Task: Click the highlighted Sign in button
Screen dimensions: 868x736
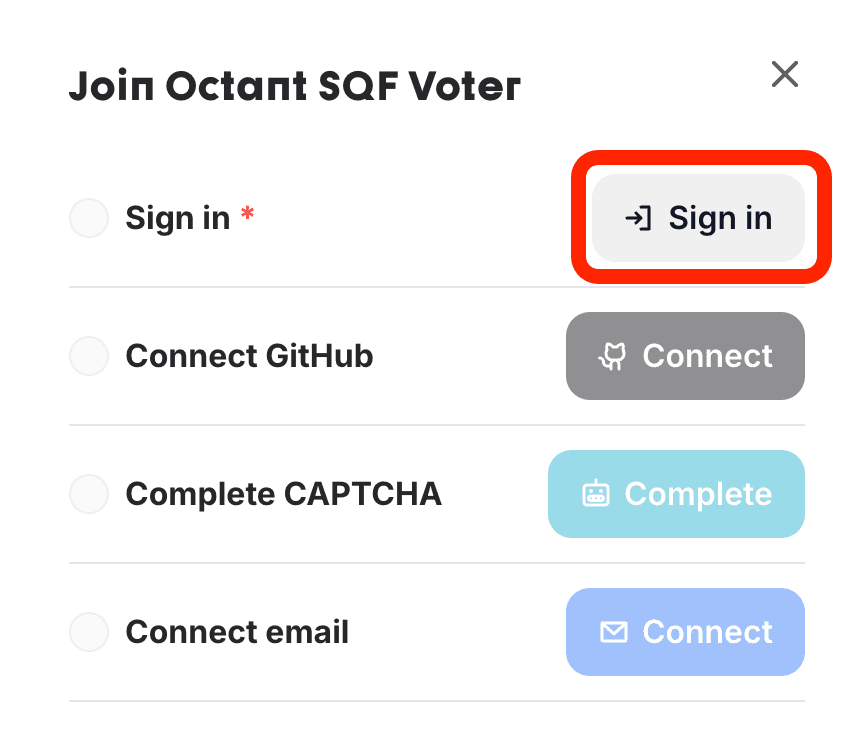Action: pos(698,218)
